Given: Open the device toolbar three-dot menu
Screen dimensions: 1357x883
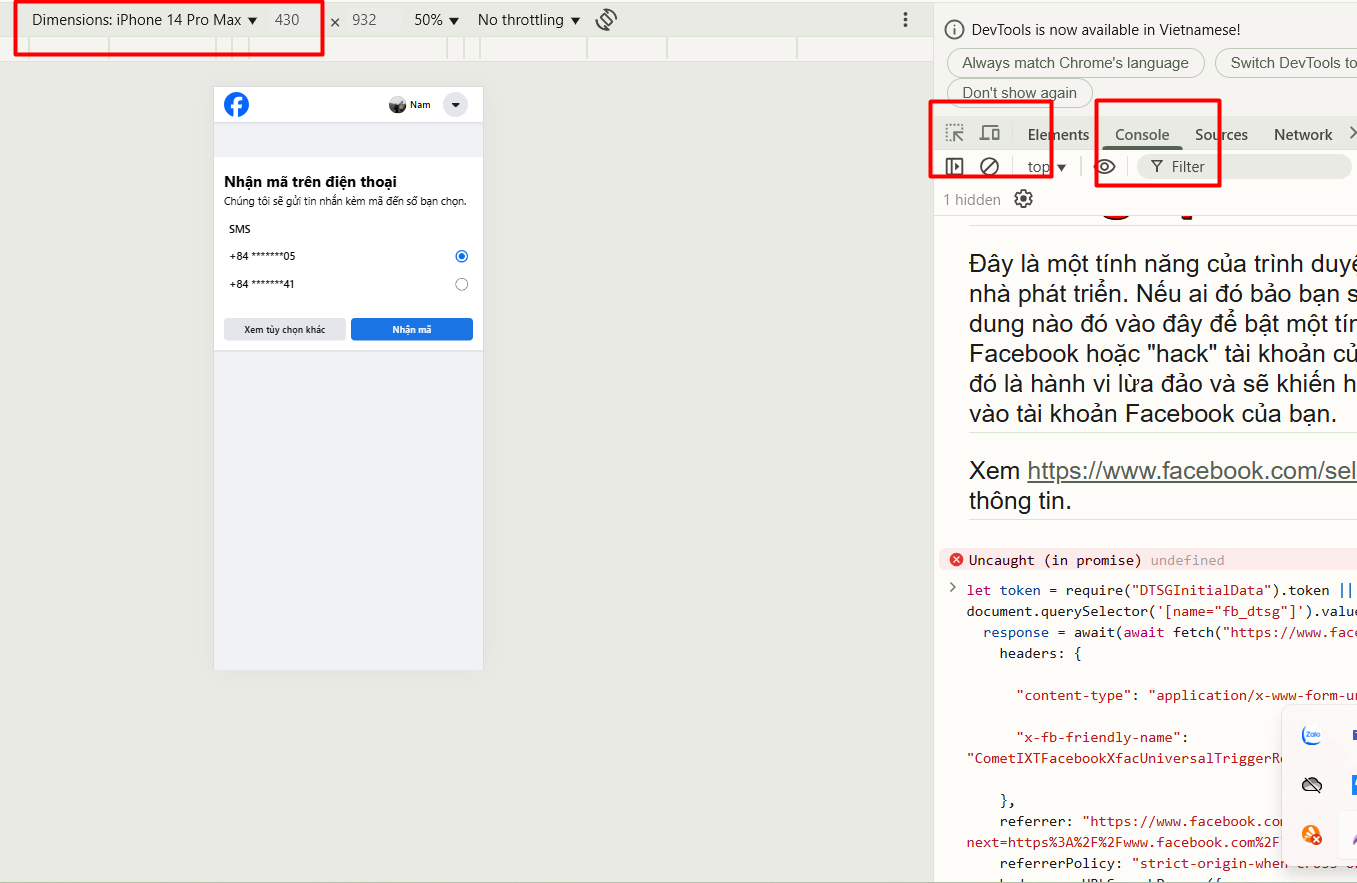Looking at the screenshot, I should pos(905,20).
